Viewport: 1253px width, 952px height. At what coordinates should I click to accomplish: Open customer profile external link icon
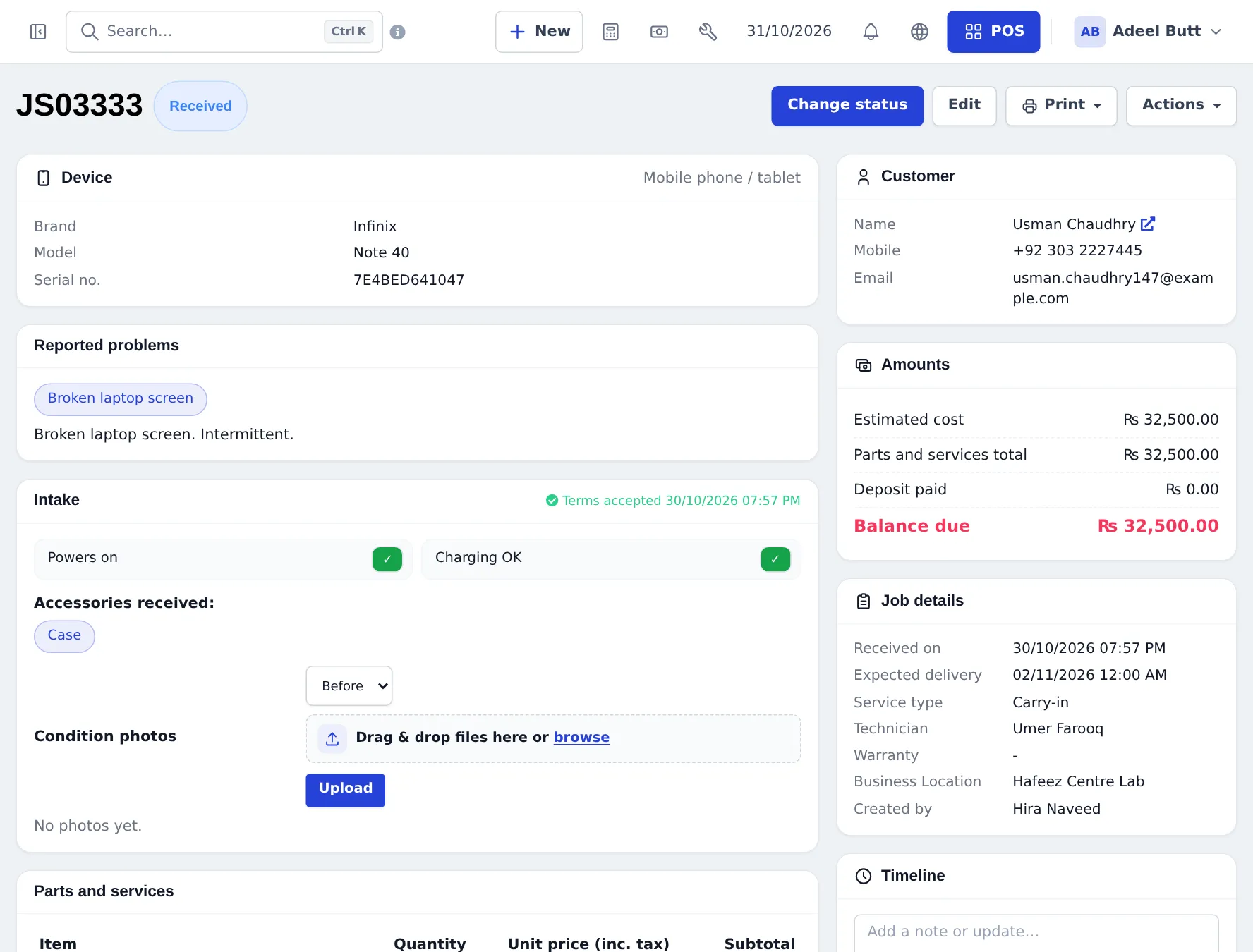(1148, 224)
